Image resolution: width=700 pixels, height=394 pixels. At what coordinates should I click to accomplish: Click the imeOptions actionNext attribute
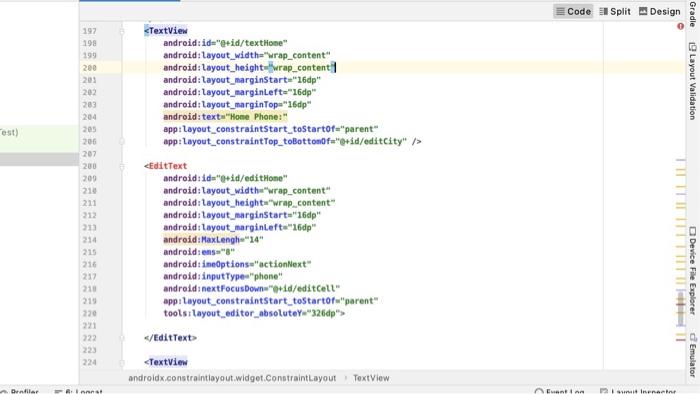[x=237, y=264]
